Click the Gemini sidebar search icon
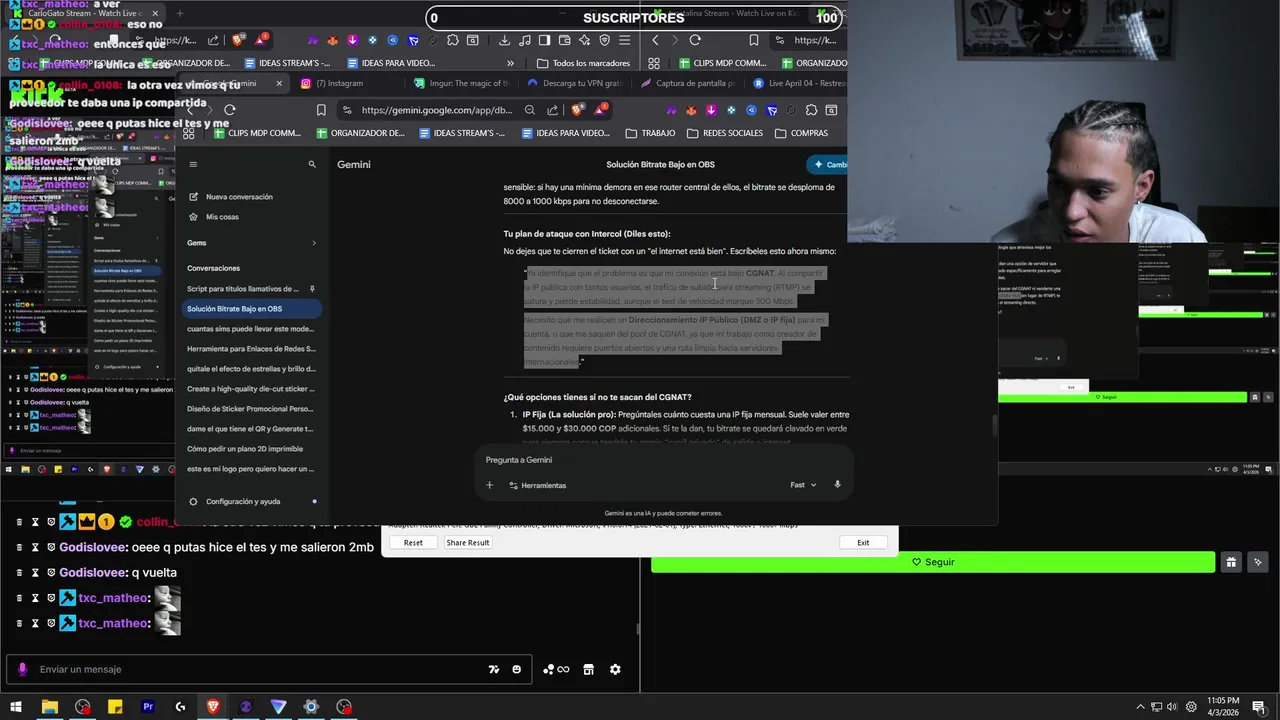Viewport: 1280px width, 720px height. pyautogui.click(x=312, y=164)
